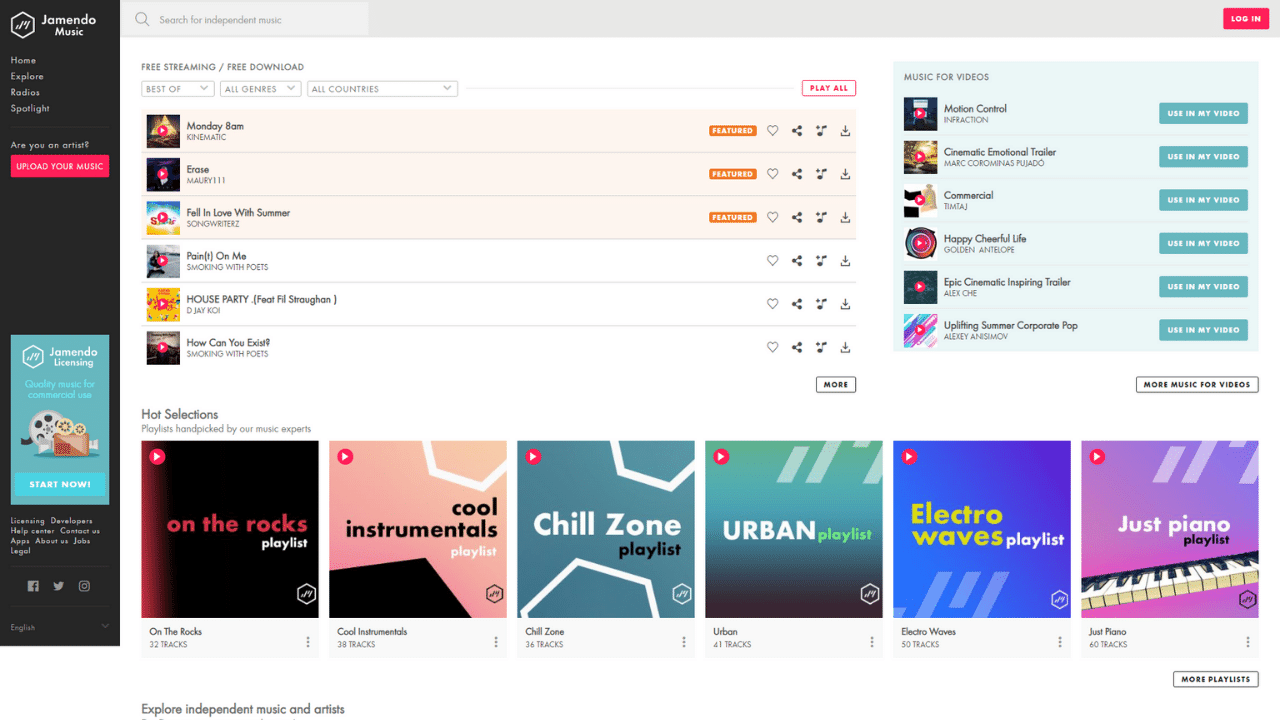Download How Can You Exist?
The height and width of the screenshot is (720, 1280).
845,347
